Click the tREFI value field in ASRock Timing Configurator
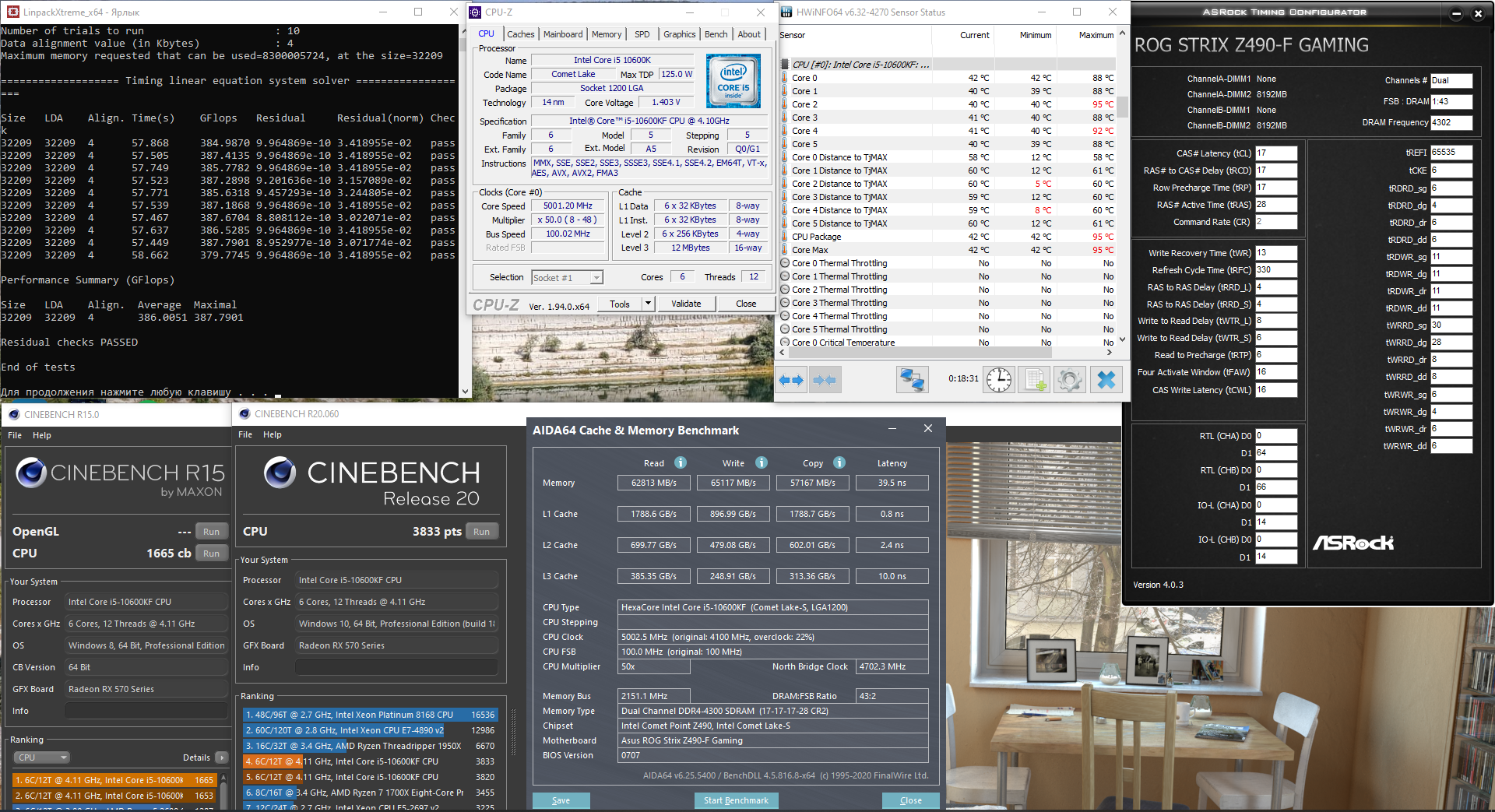This screenshot has height=812, width=1495. point(1451,153)
